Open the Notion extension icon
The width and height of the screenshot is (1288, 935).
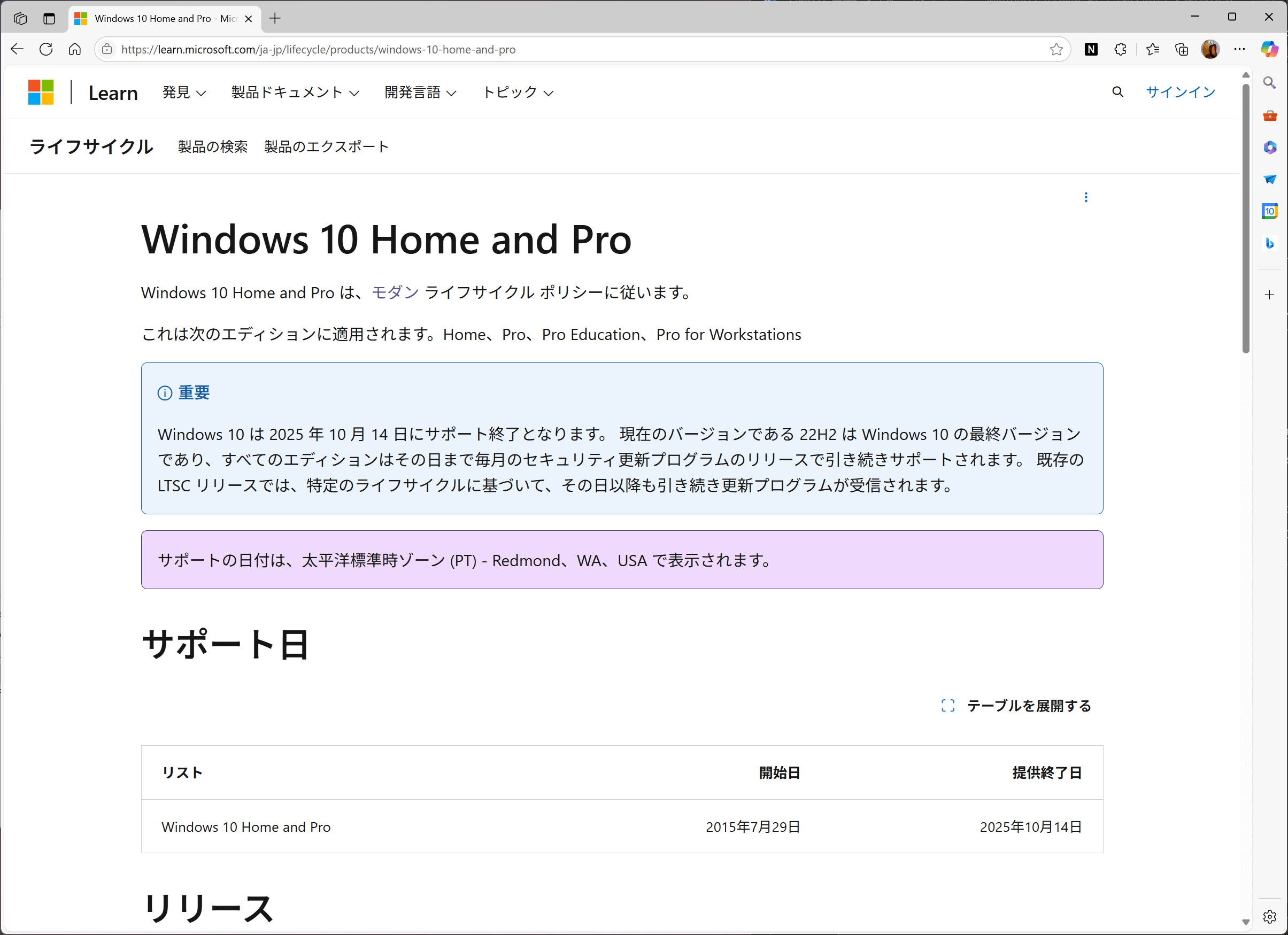coord(1091,49)
